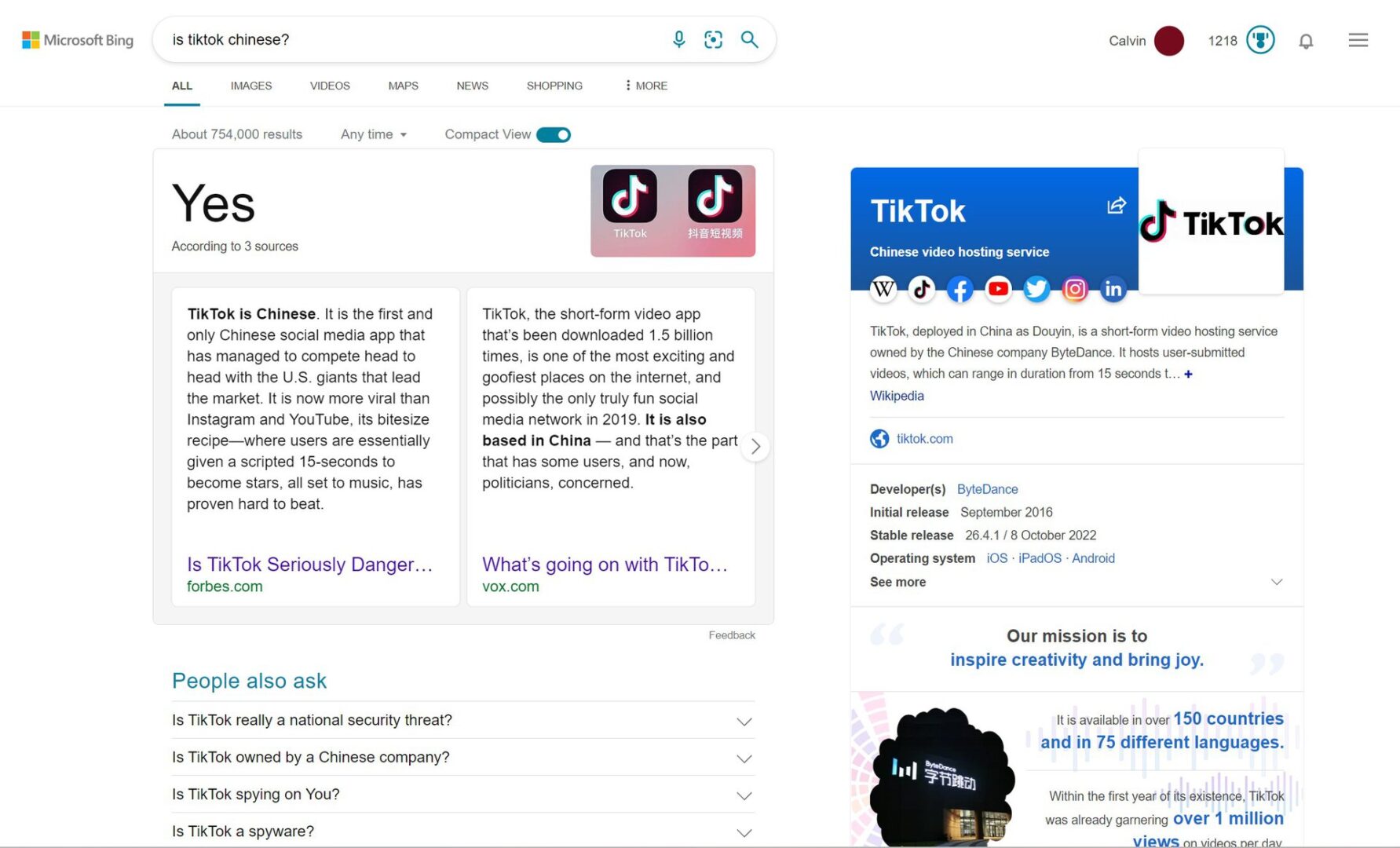
Task: Open the Any time filter dropdown
Action: point(374,134)
